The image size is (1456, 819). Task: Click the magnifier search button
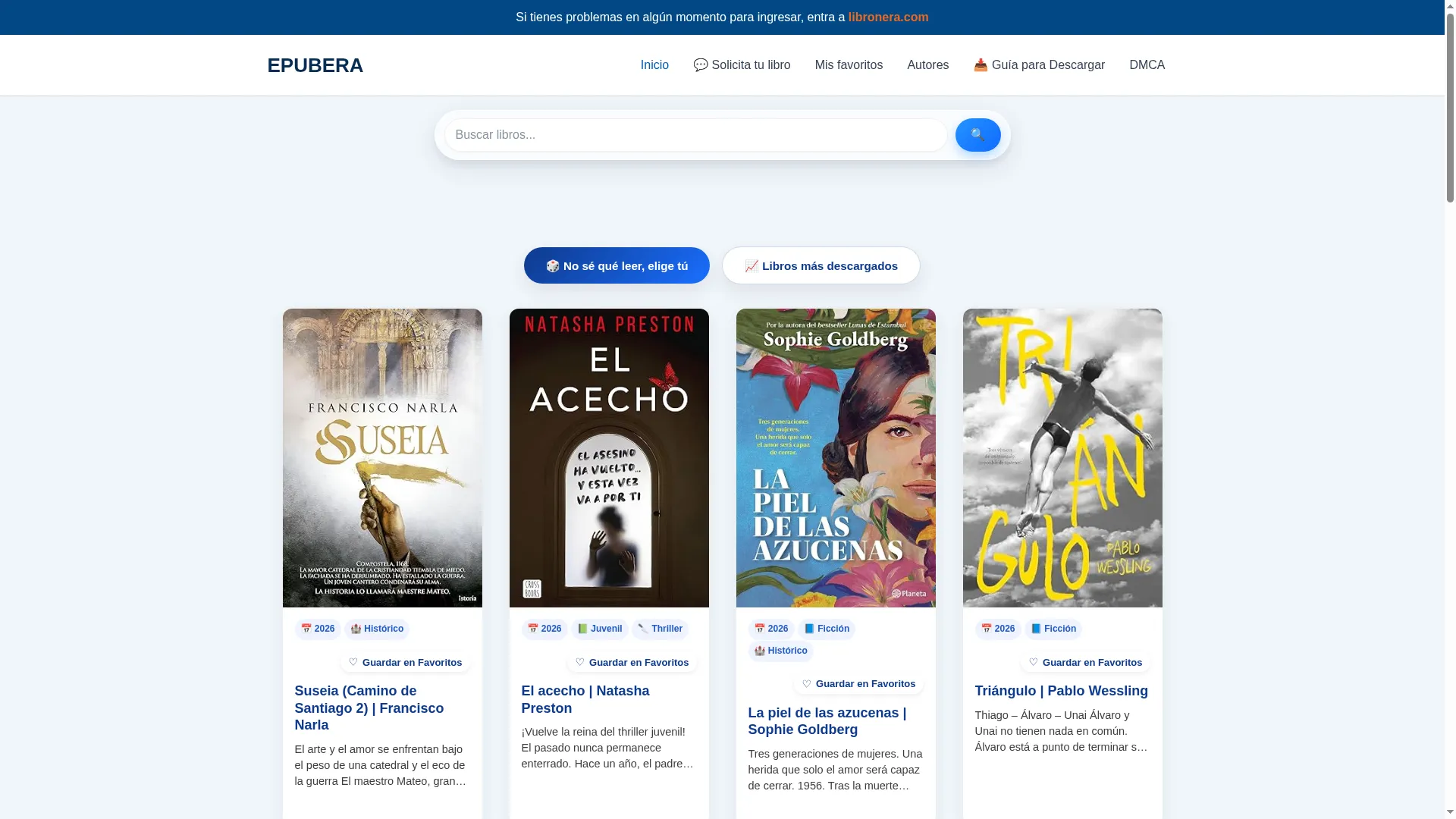[977, 135]
